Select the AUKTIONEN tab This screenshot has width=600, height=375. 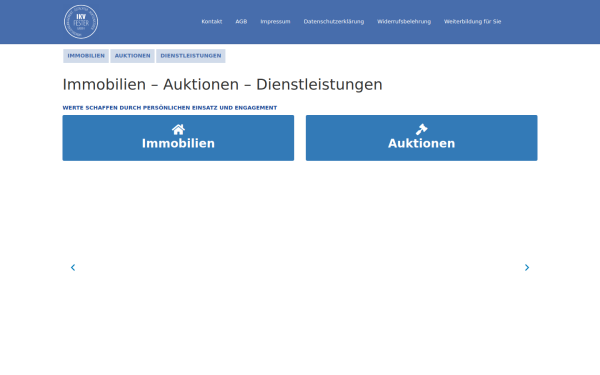point(132,56)
